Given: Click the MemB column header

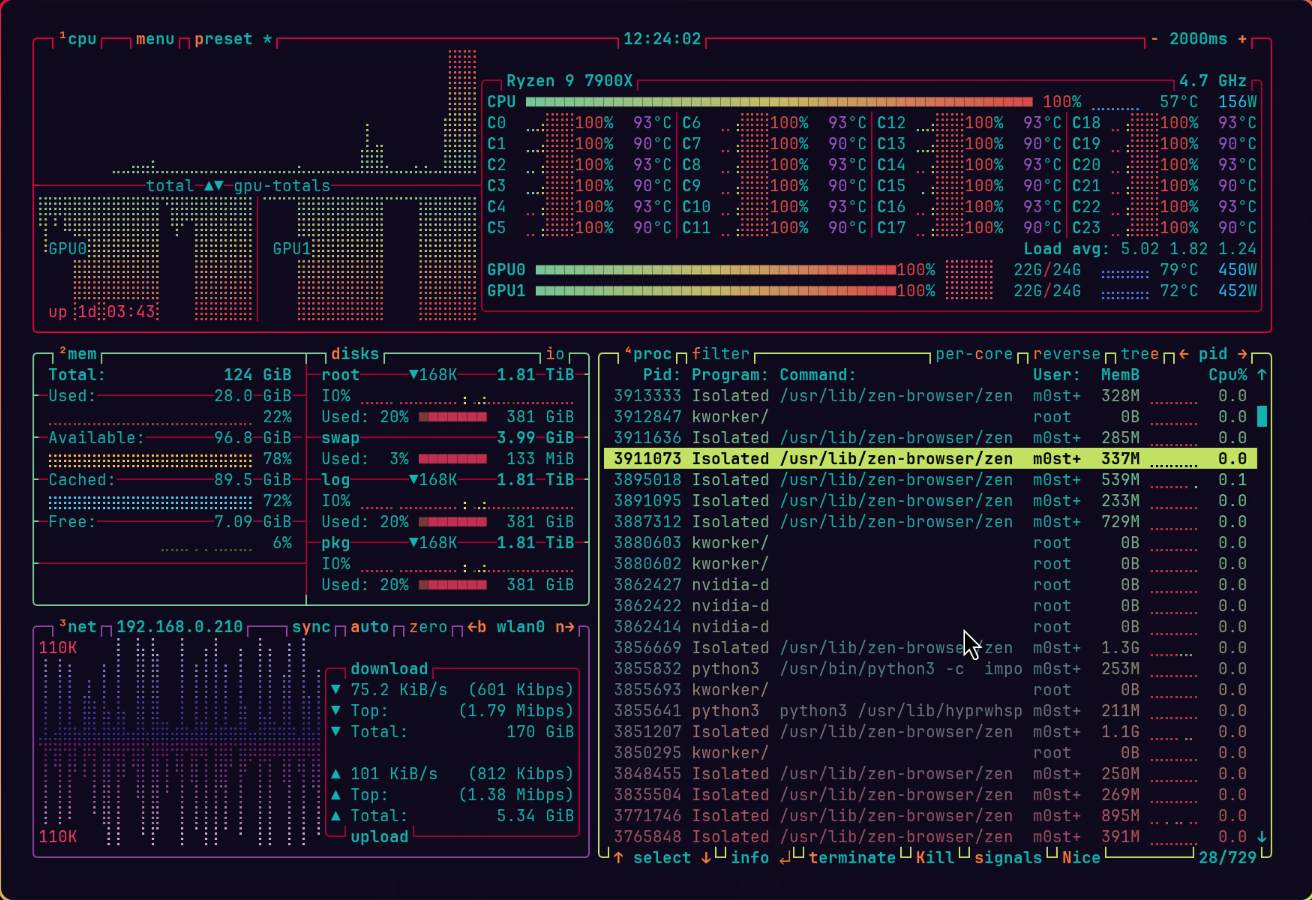Looking at the screenshot, I should coord(1120,375).
